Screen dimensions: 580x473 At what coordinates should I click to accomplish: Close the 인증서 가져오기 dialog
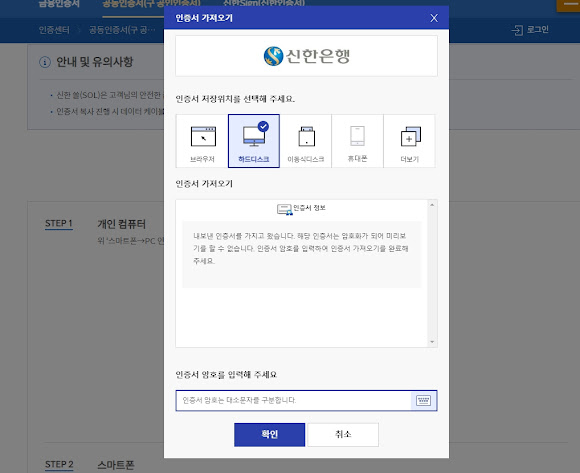(434, 18)
